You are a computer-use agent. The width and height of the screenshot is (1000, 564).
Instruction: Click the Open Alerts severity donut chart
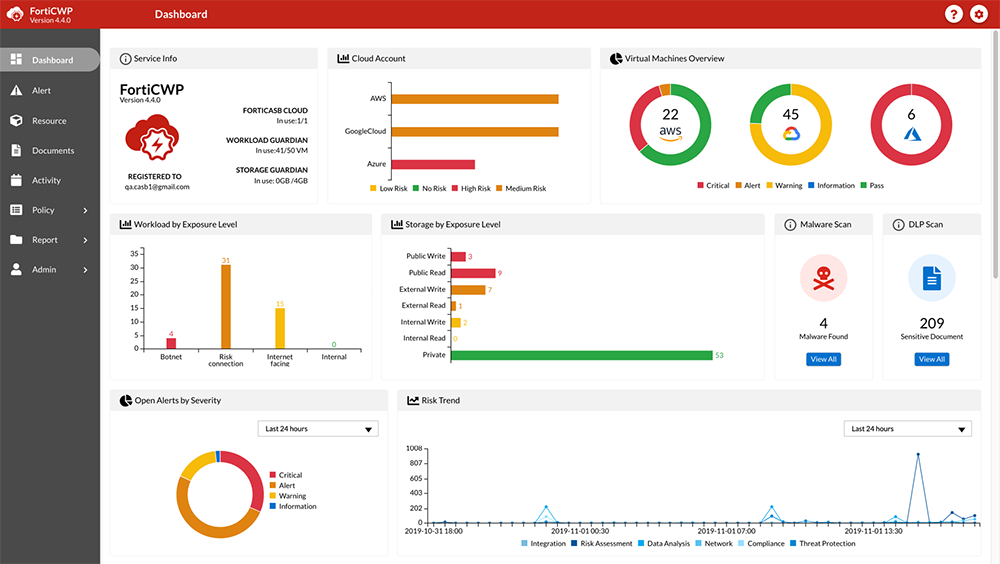point(220,494)
